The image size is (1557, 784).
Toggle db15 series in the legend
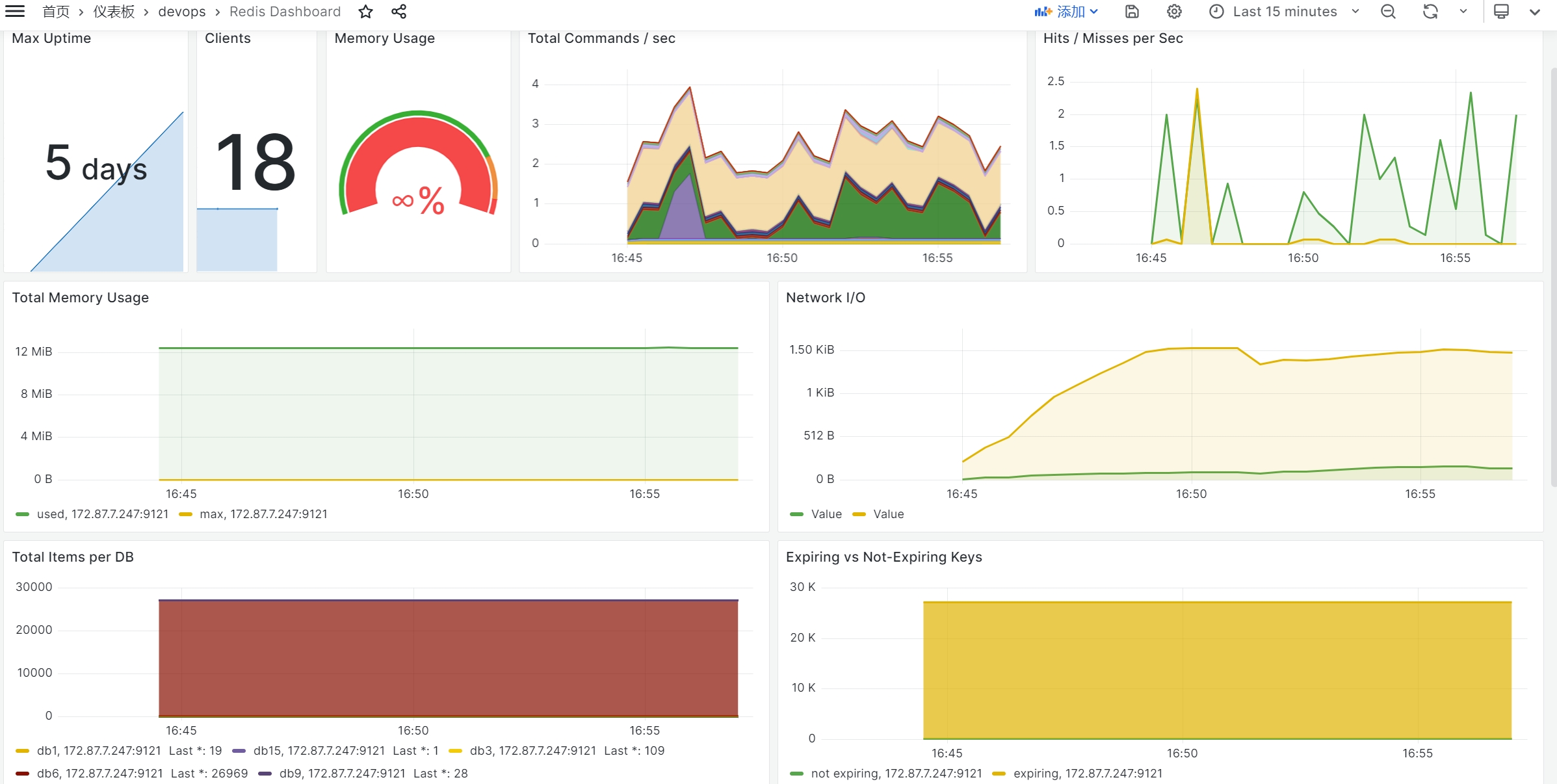click(319, 751)
